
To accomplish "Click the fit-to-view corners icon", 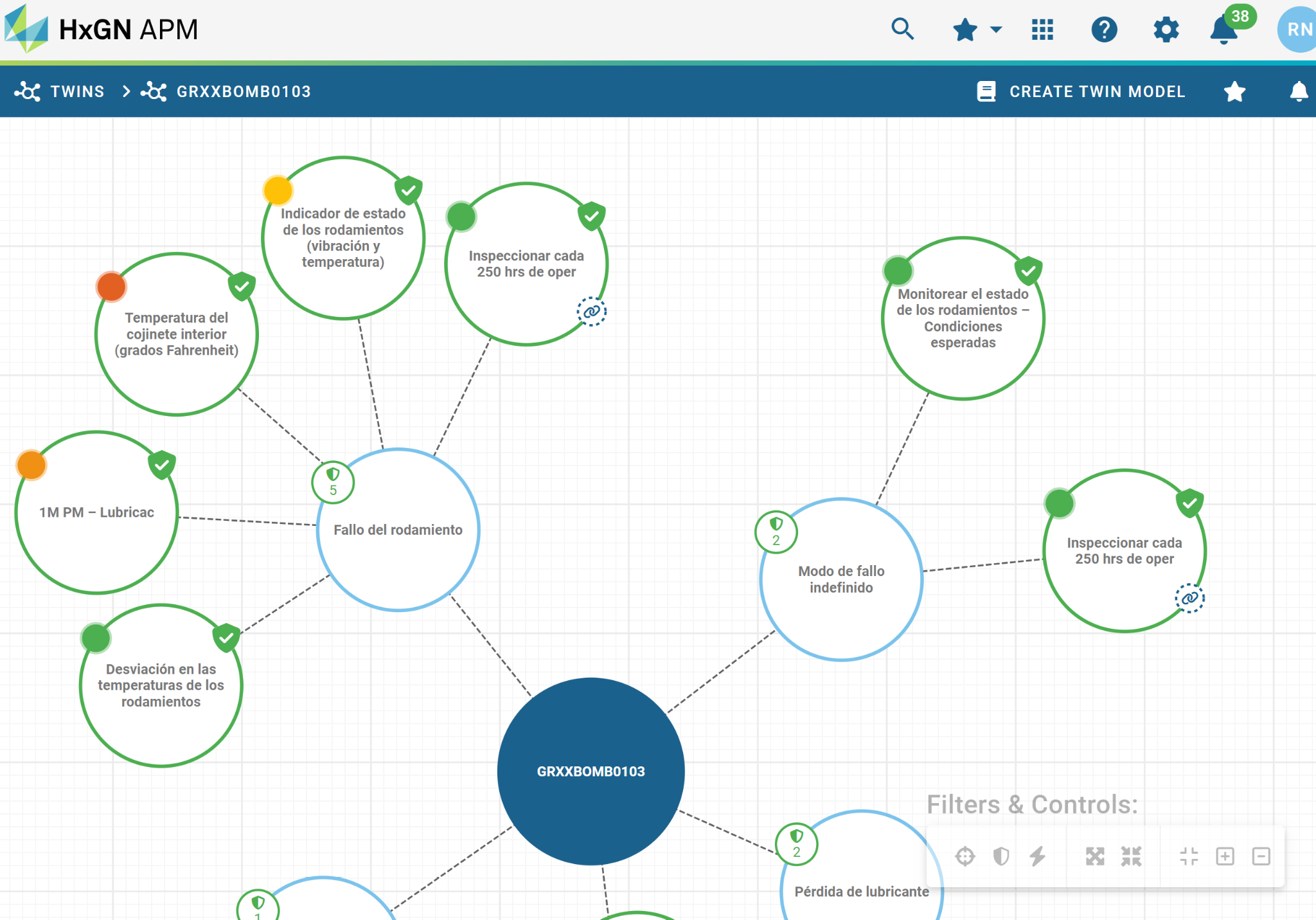I will tap(1189, 856).
